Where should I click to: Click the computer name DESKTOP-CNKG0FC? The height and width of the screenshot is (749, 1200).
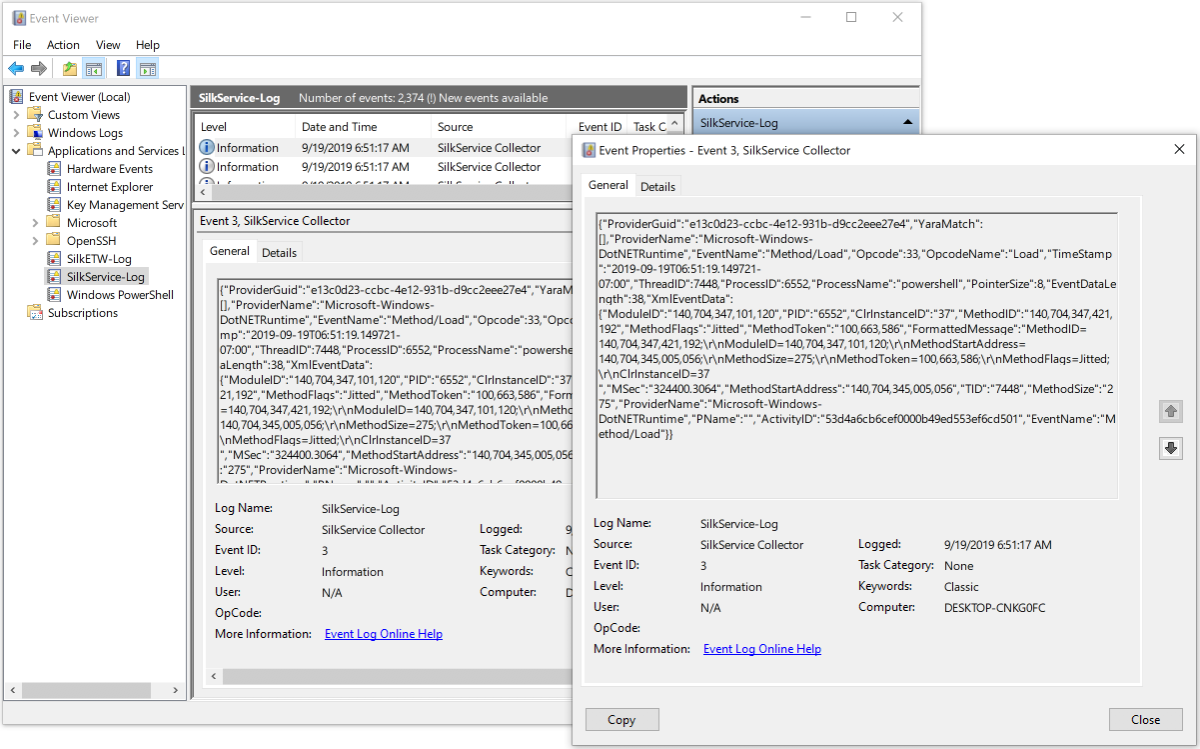995,607
